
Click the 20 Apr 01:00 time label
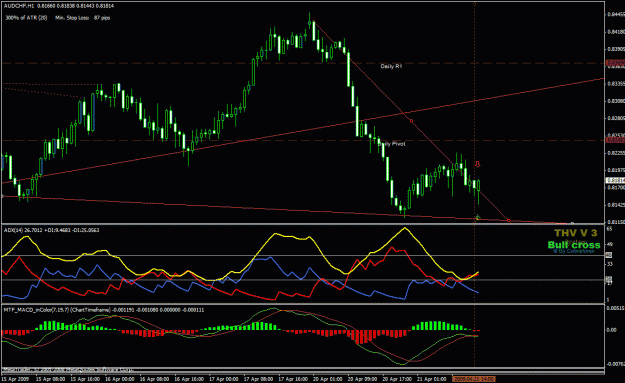pos(328,379)
